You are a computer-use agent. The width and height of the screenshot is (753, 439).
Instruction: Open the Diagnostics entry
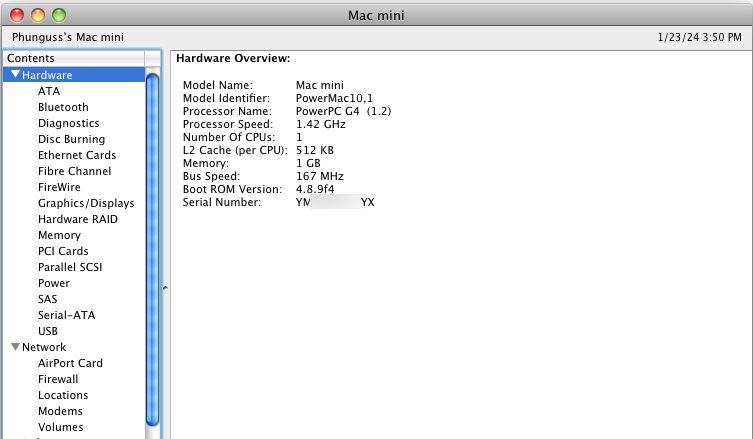[69, 123]
